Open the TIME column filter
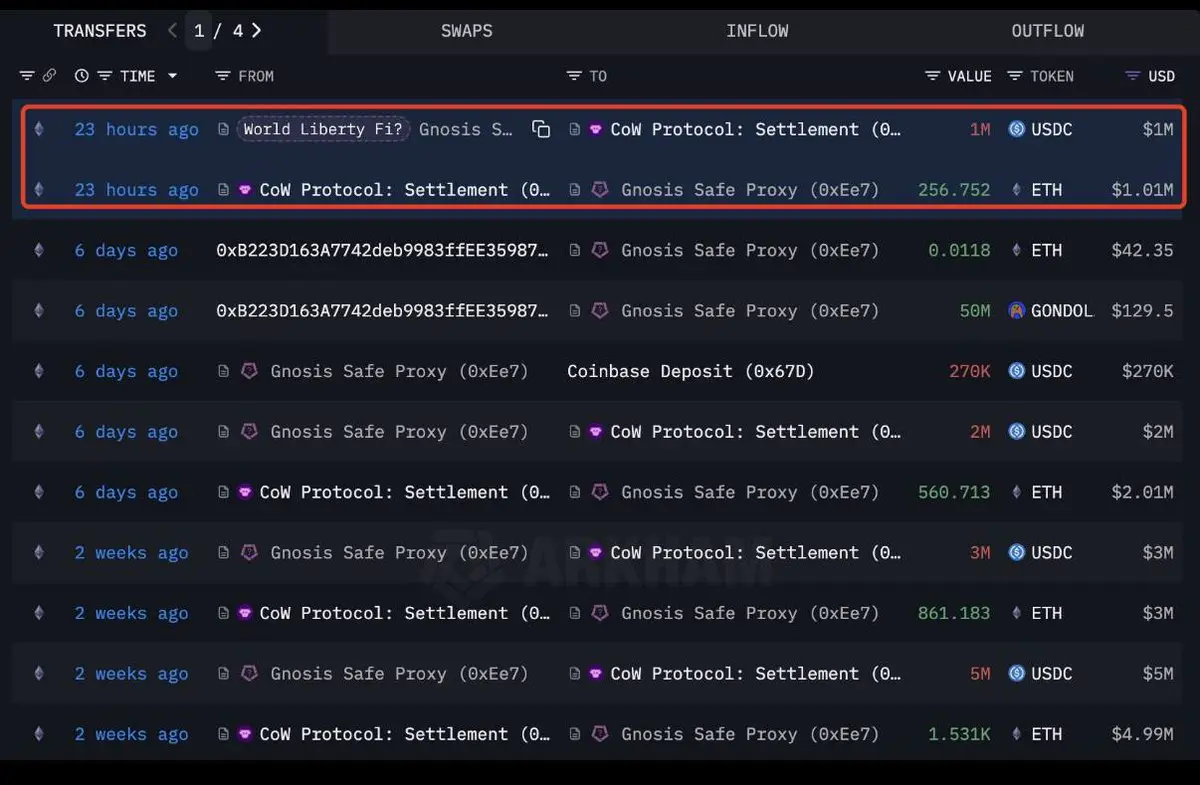Viewport: 1200px width, 785px height. click(x=104, y=76)
